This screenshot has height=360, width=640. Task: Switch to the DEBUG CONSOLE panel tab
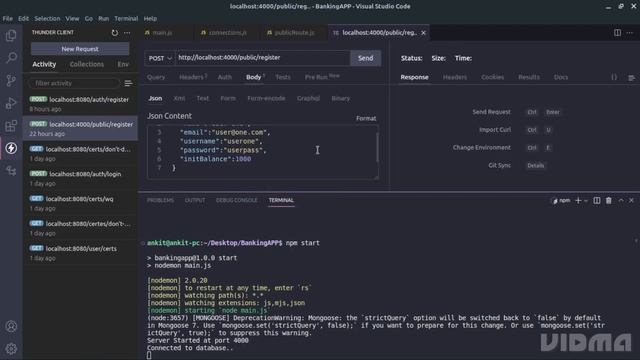pos(237,200)
